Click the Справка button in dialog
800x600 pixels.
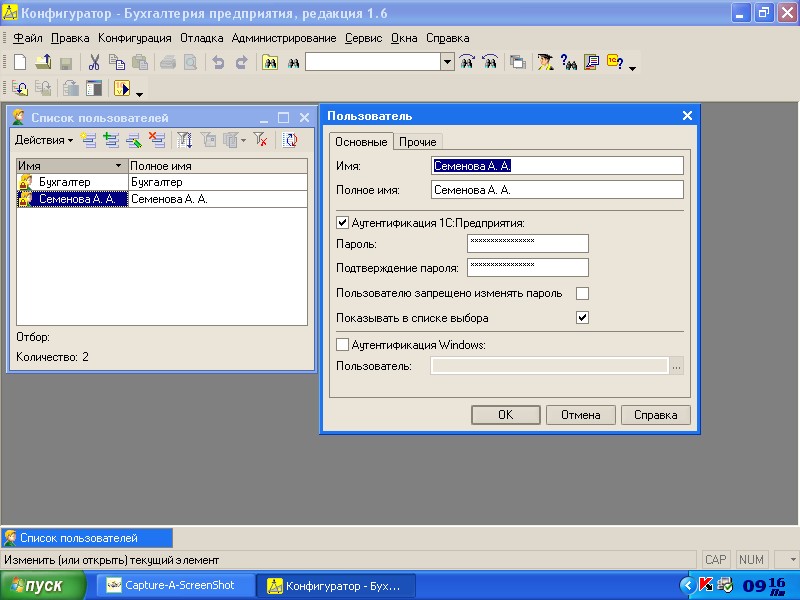[x=656, y=415]
